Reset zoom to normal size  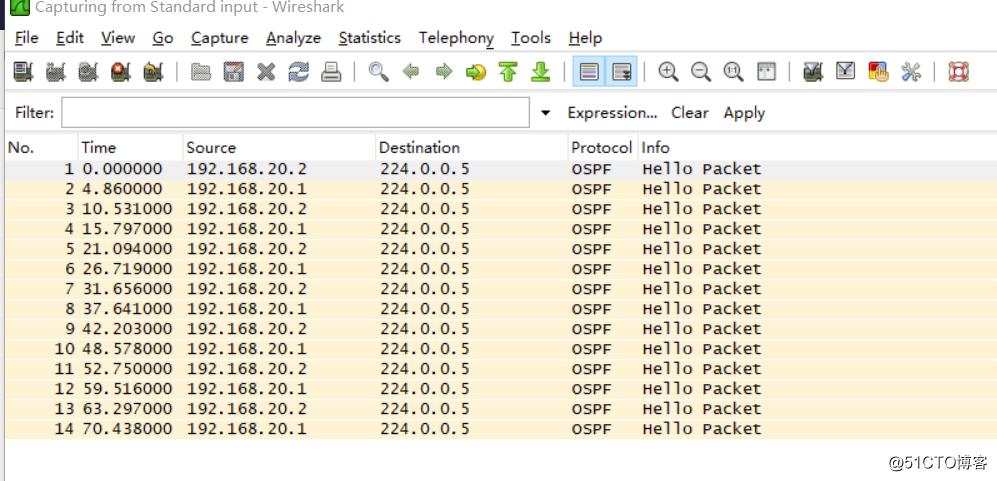pyautogui.click(x=733, y=72)
